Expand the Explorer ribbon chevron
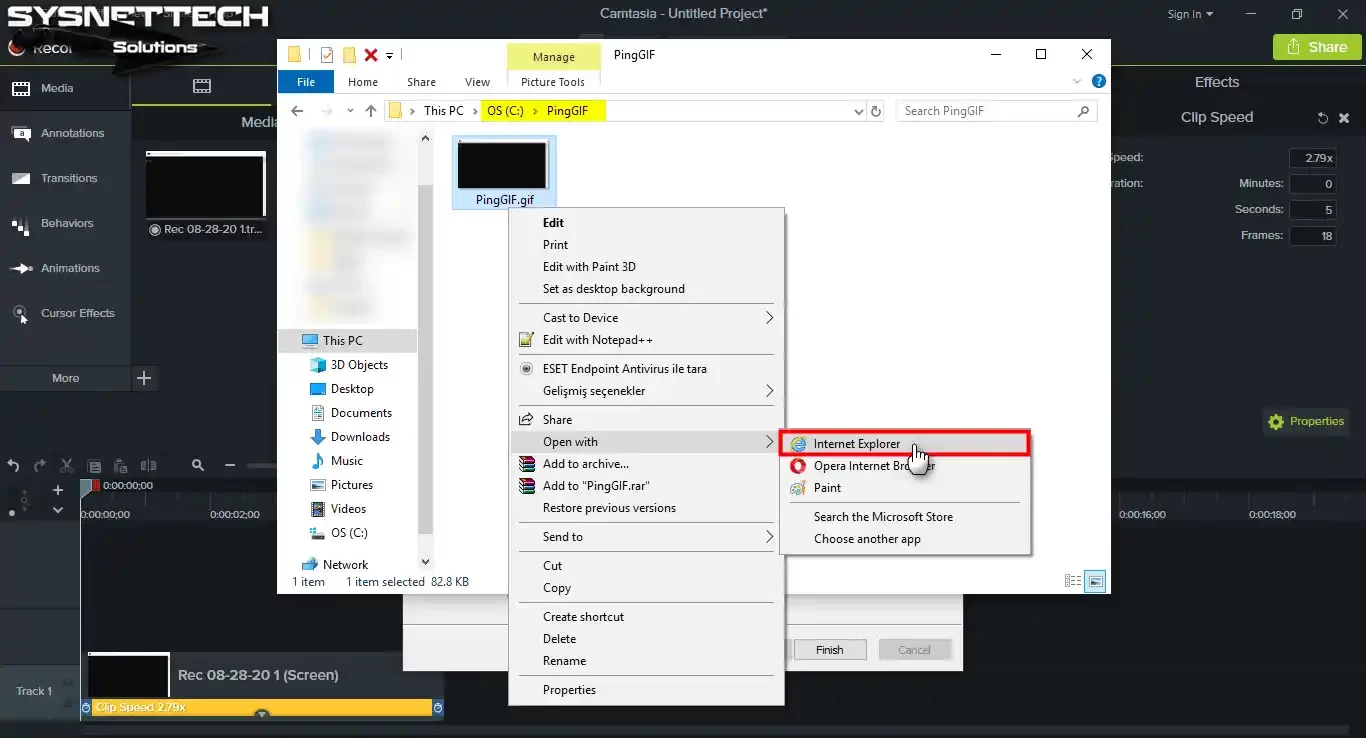Screen dimensions: 1366x738 1077,82
